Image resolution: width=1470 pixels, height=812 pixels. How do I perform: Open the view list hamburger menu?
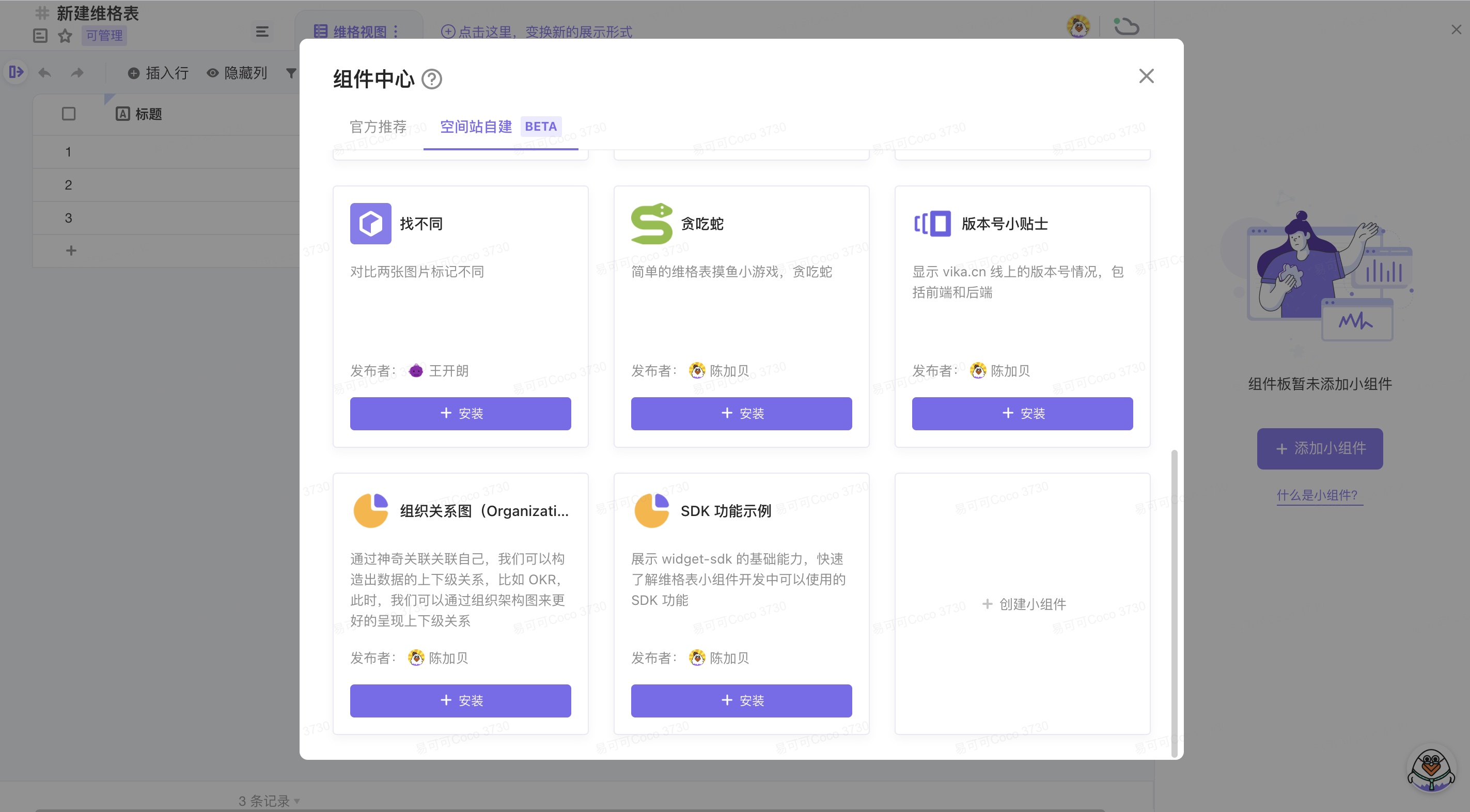coord(262,32)
